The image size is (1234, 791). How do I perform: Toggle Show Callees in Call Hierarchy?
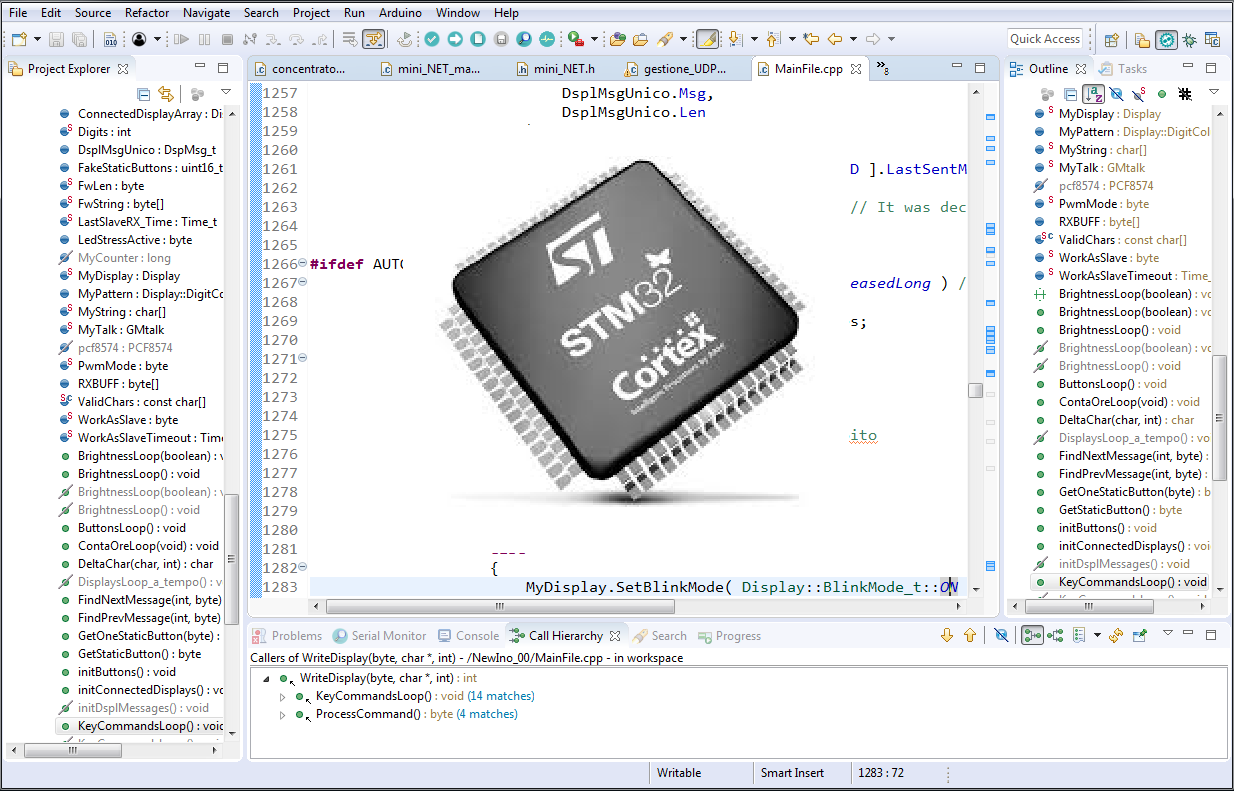coord(1055,635)
